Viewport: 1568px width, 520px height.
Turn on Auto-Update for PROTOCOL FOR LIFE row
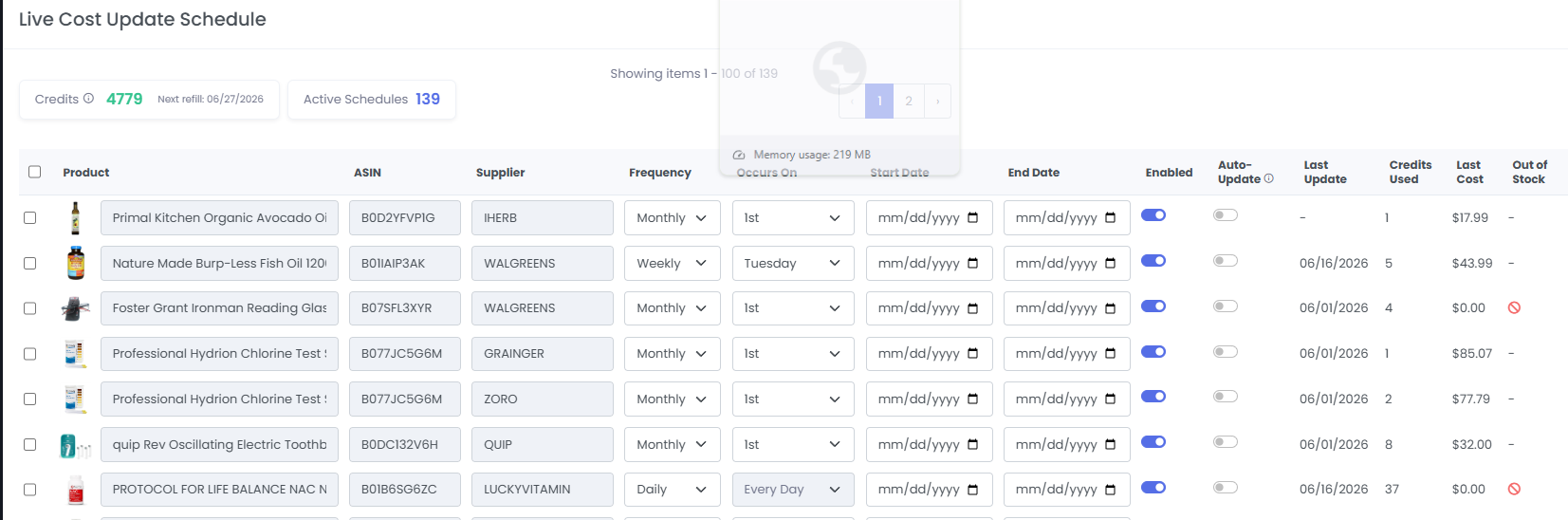1226,487
